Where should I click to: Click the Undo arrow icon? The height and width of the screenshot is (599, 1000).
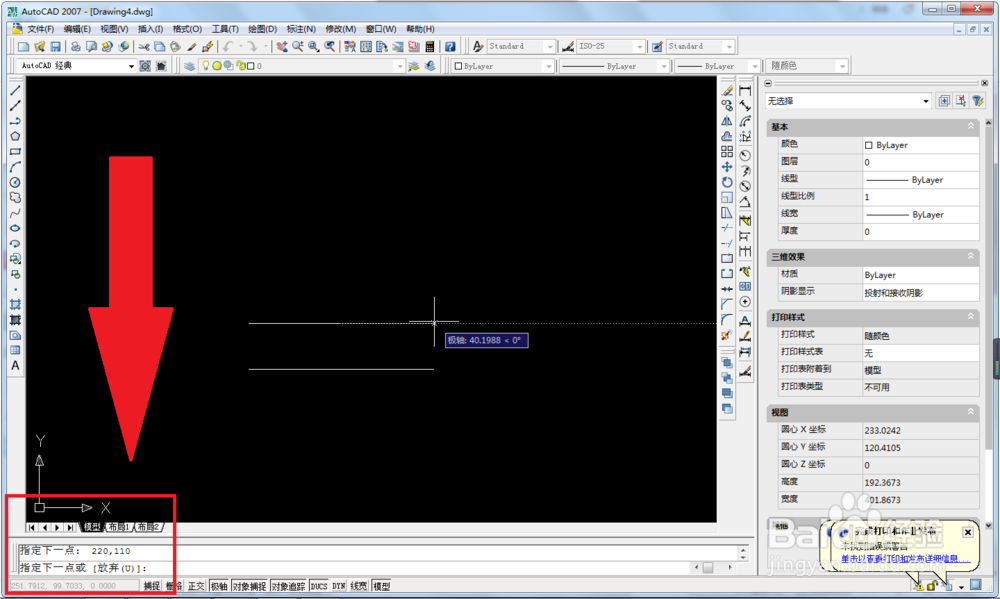228,47
